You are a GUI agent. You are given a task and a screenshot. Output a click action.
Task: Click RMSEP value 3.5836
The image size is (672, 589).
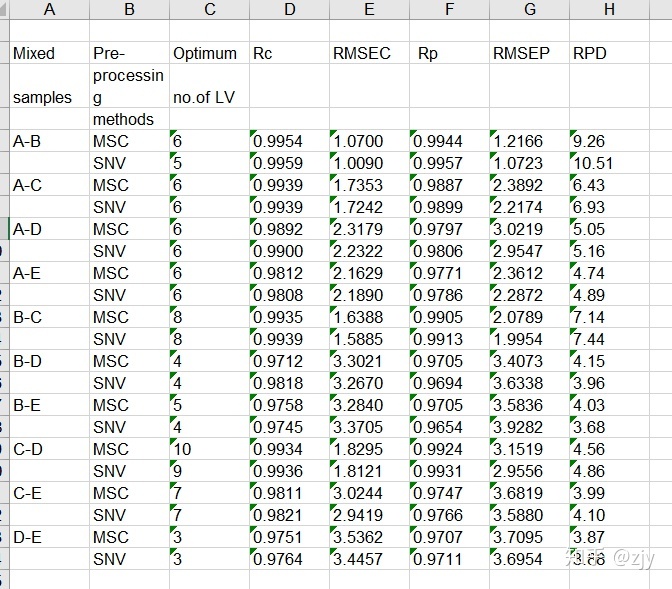(x=530, y=405)
